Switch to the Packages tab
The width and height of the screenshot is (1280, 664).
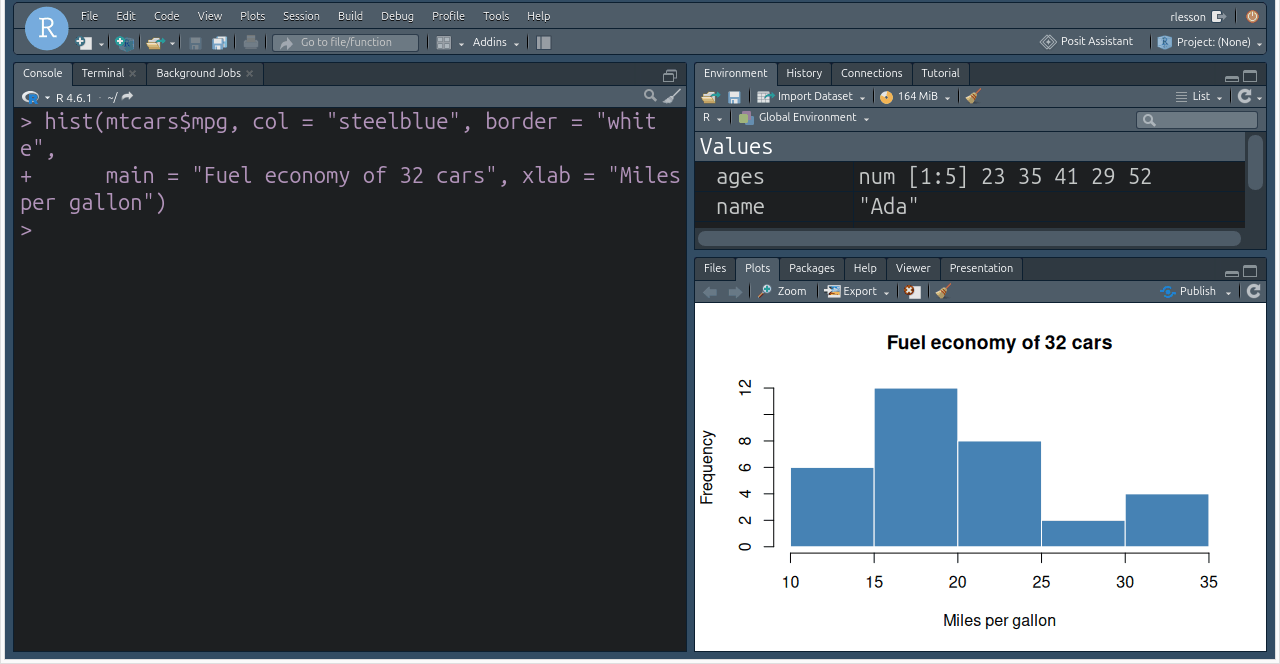click(811, 268)
